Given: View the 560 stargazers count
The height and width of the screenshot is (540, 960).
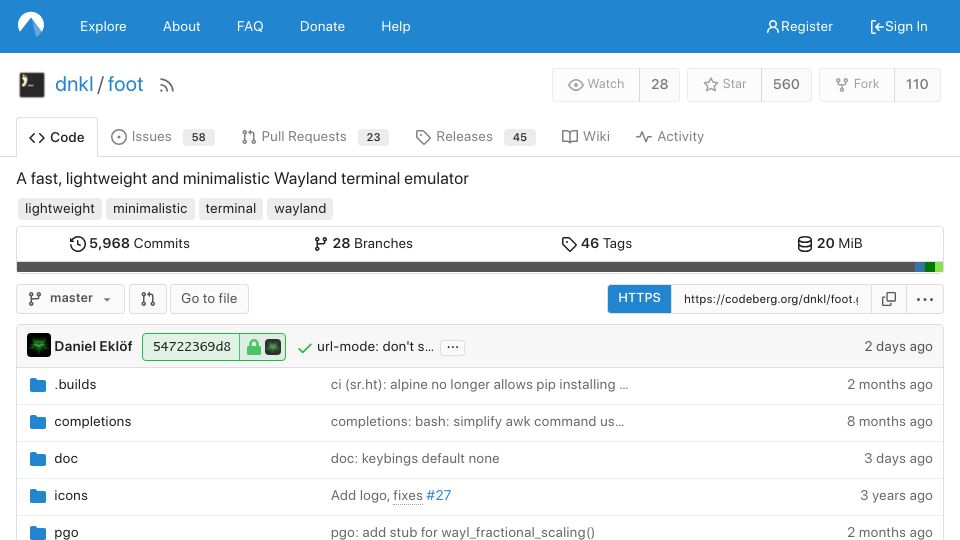Looking at the screenshot, I should 786,84.
